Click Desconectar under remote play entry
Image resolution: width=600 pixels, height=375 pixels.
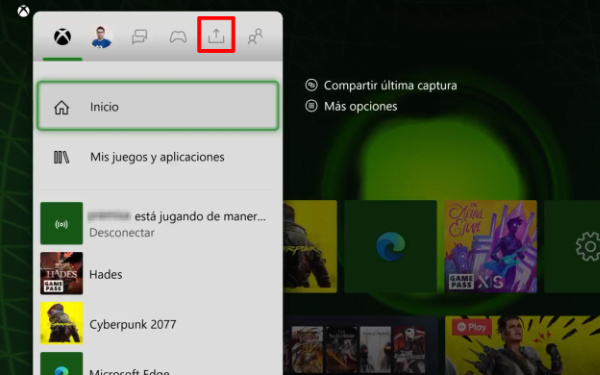[122, 233]
